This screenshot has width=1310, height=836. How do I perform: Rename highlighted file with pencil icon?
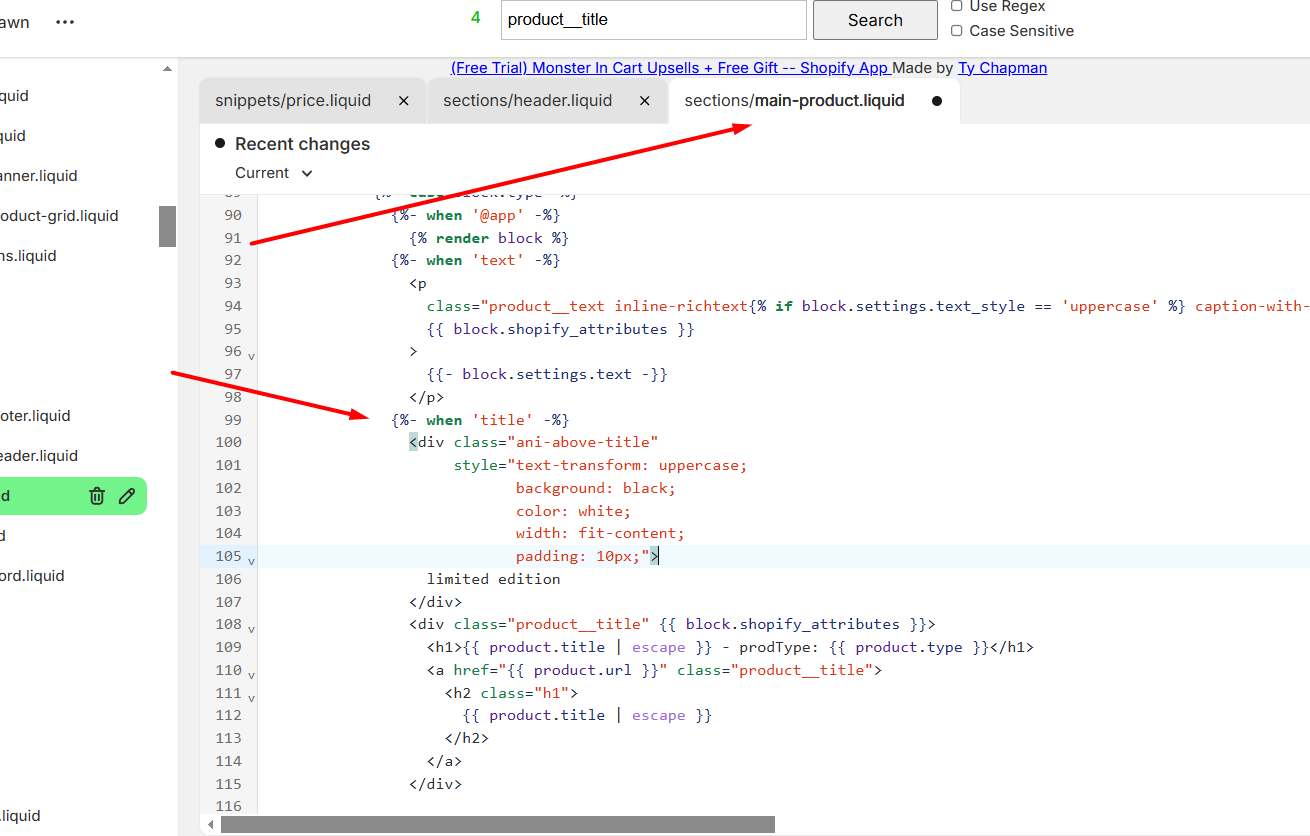point(127,496)
